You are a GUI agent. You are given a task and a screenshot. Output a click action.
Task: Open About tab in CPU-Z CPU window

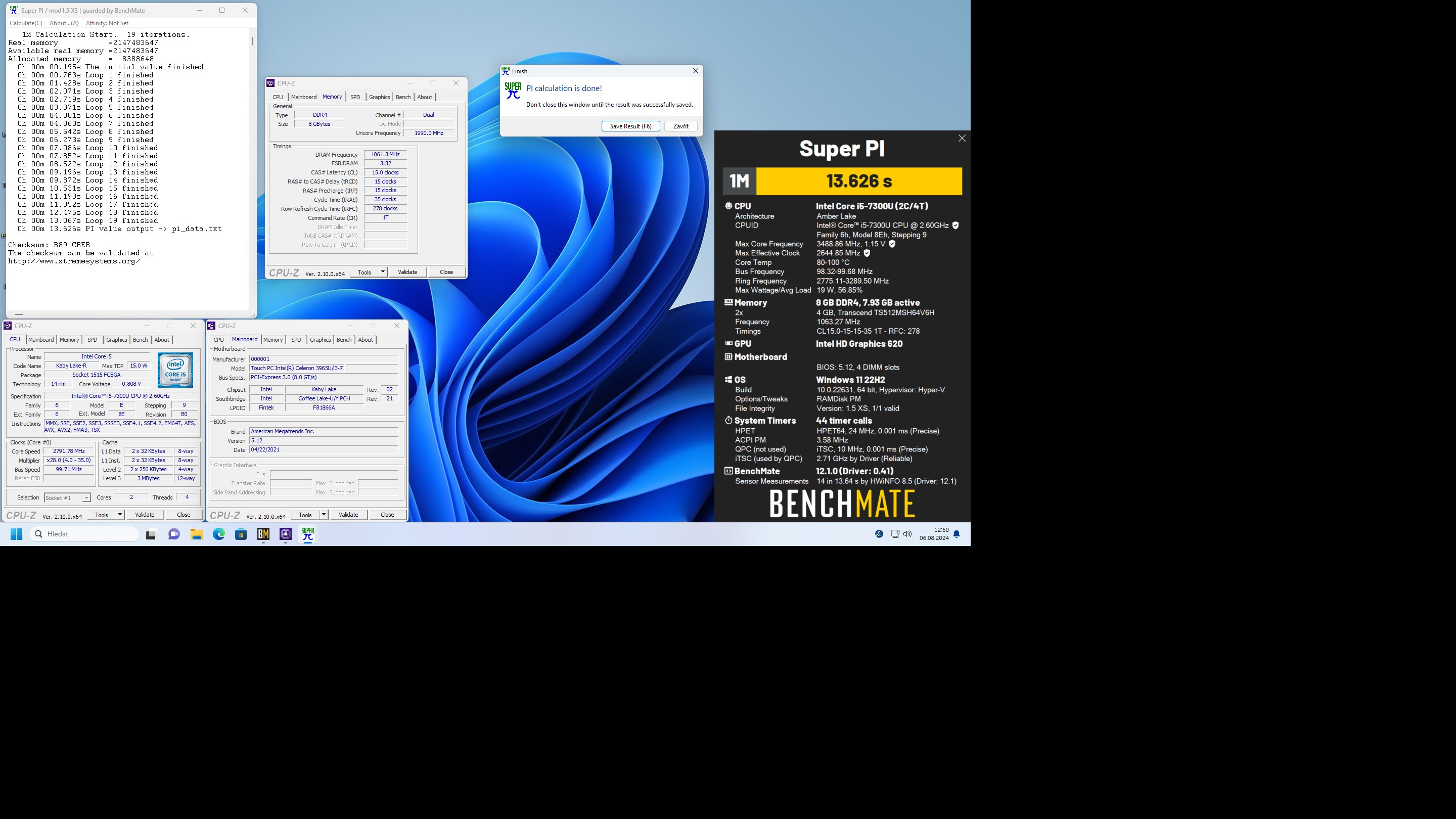click(162, 340)
